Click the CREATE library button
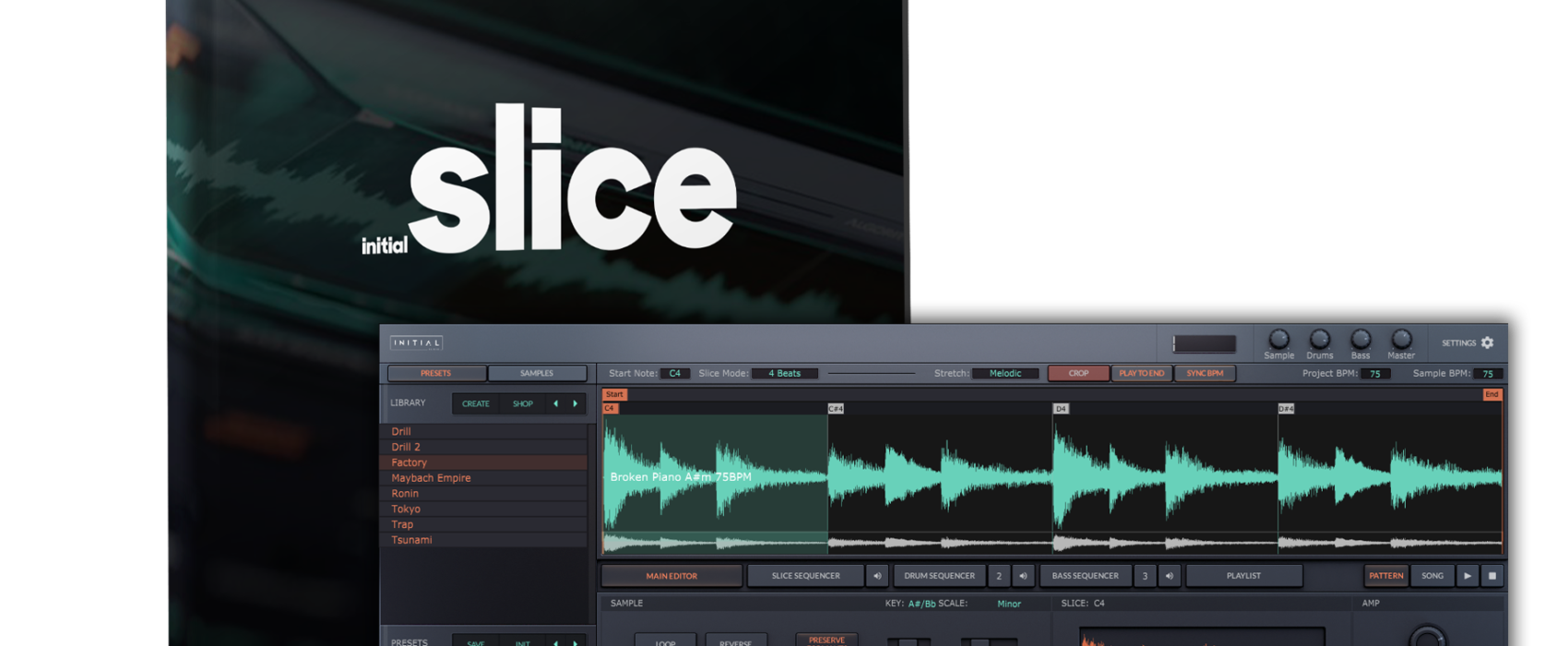This screenshot has width=1568, height=646. 476,403
